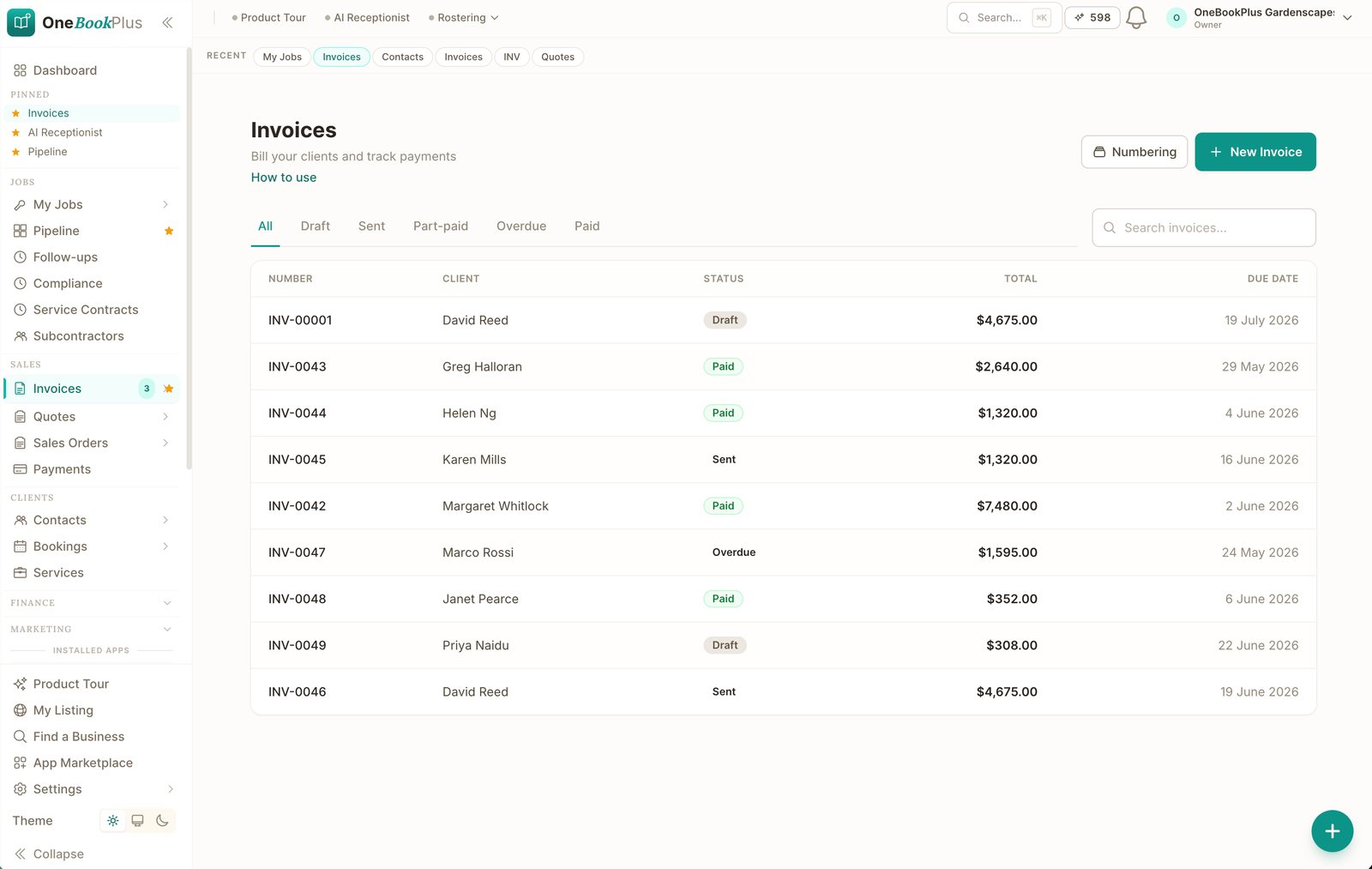
Task: Expand Bookings submenu chevron
Action: (x=165, y=546)
